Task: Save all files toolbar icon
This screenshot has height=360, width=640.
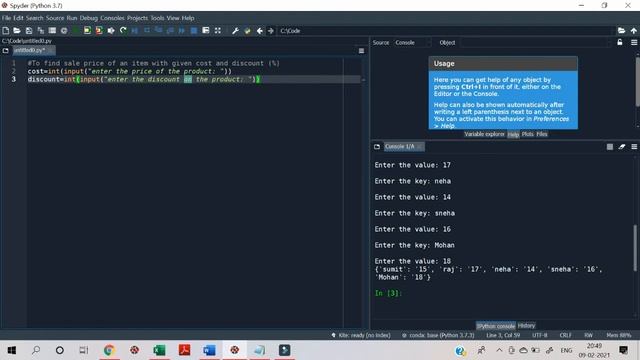Action: (41, 31)
